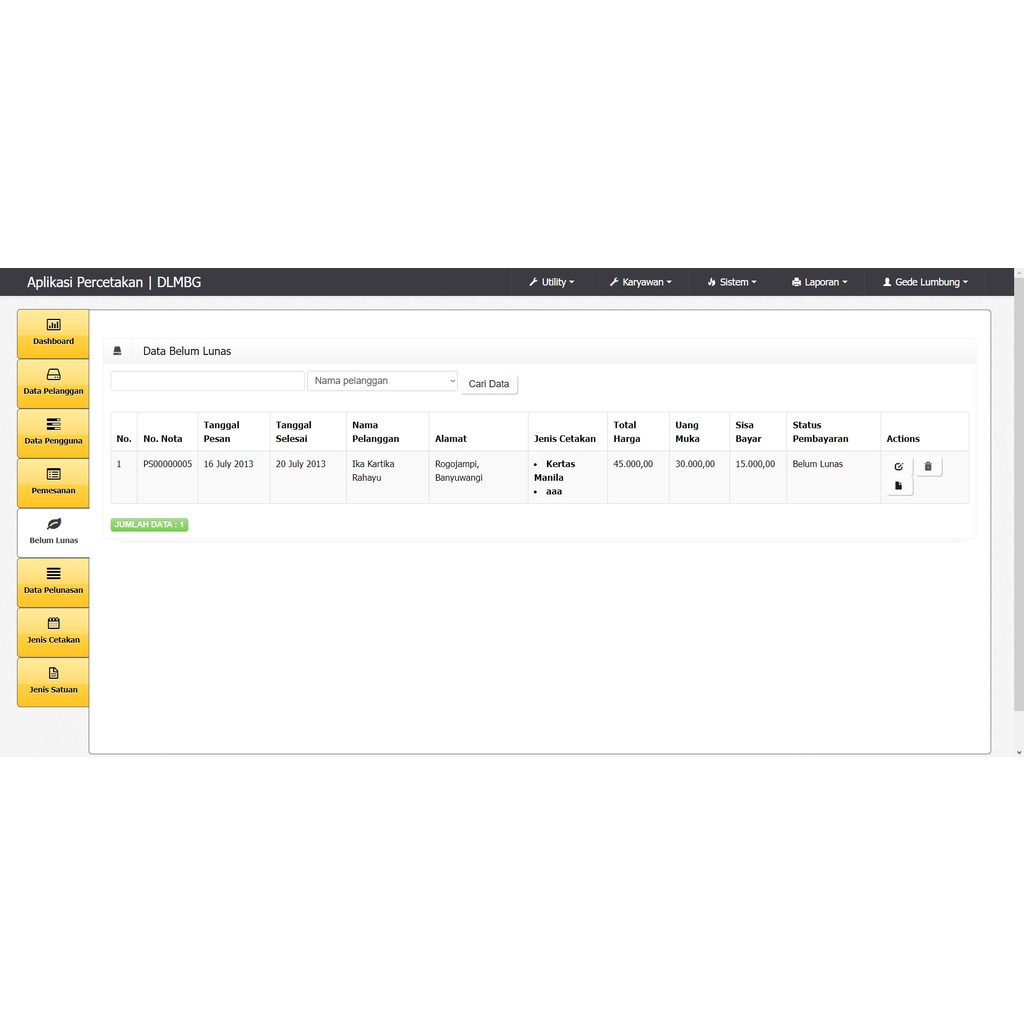Open Jenis Satuan sidebar item
Image resolution: width=1024 pixels, height=1024 pixels.
pyautogui.click(x=53, y=681)
